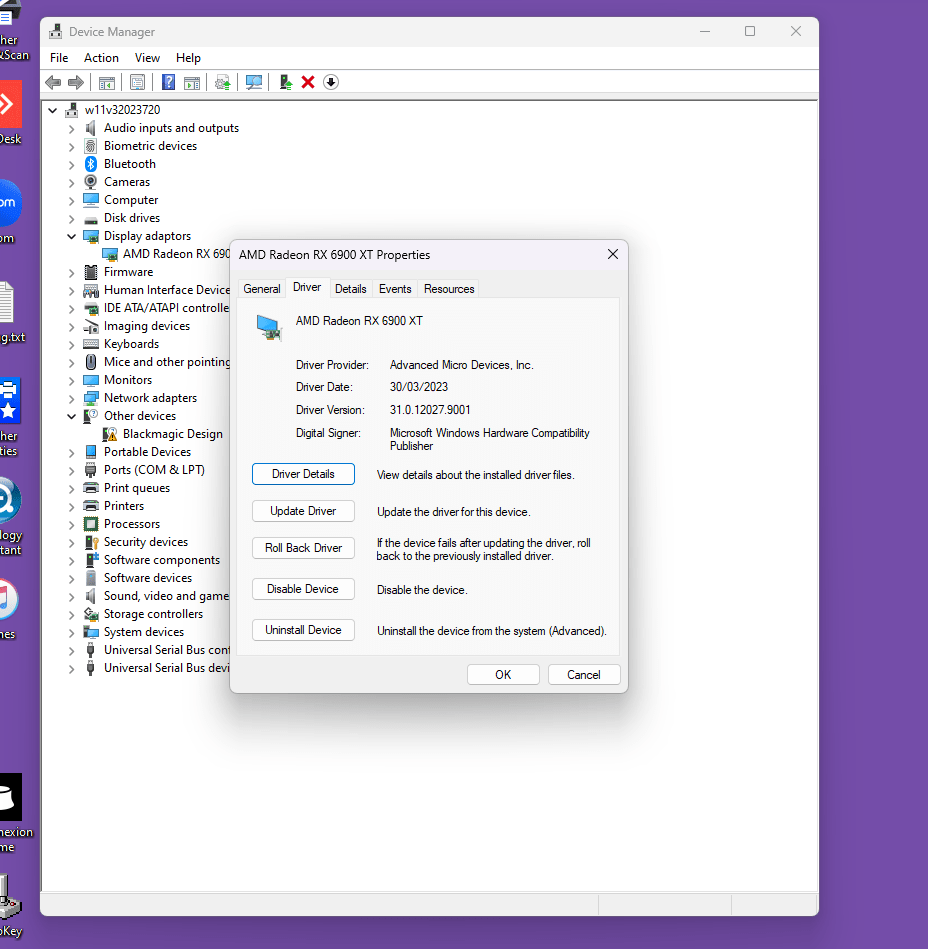The image size is (928, 949).
Task: Click the Keyboards icon in the tree
Action: pyautogui.click(x=91, y=344)
